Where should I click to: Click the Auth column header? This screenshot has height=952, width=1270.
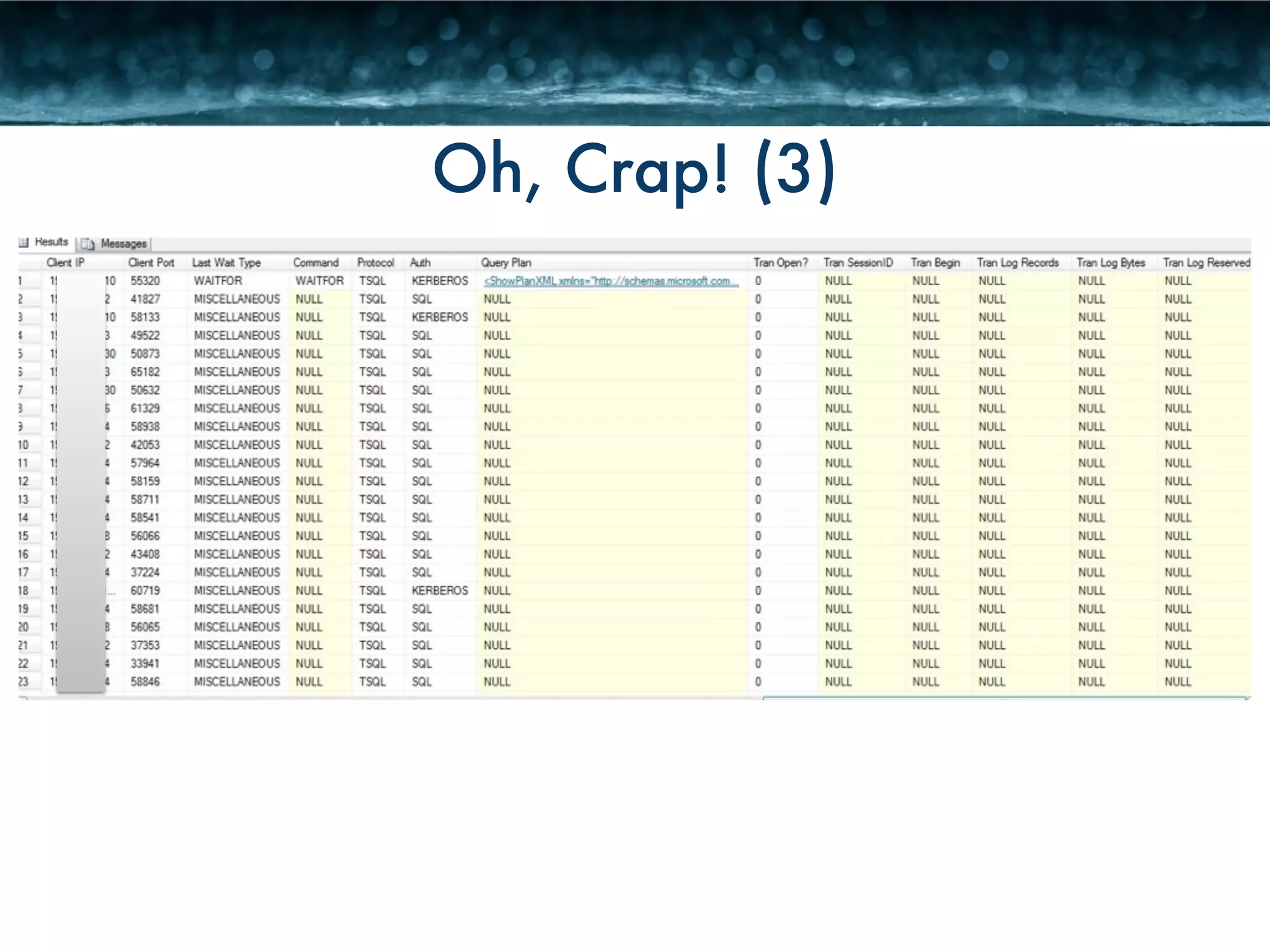(x=420, y=263)
